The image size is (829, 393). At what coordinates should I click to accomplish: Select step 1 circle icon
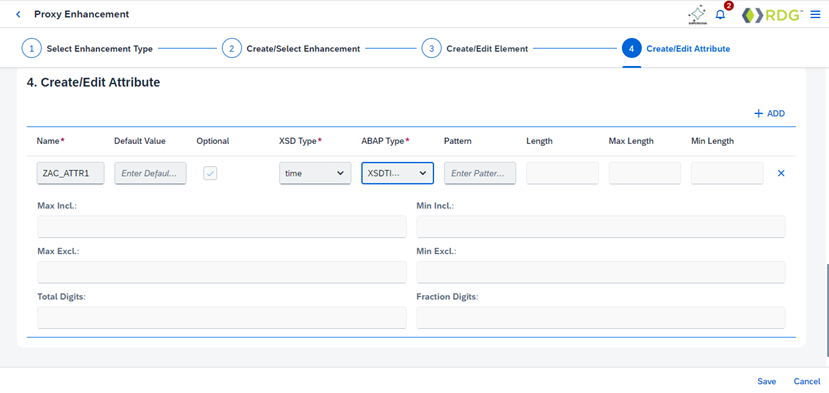pos(31,49)
